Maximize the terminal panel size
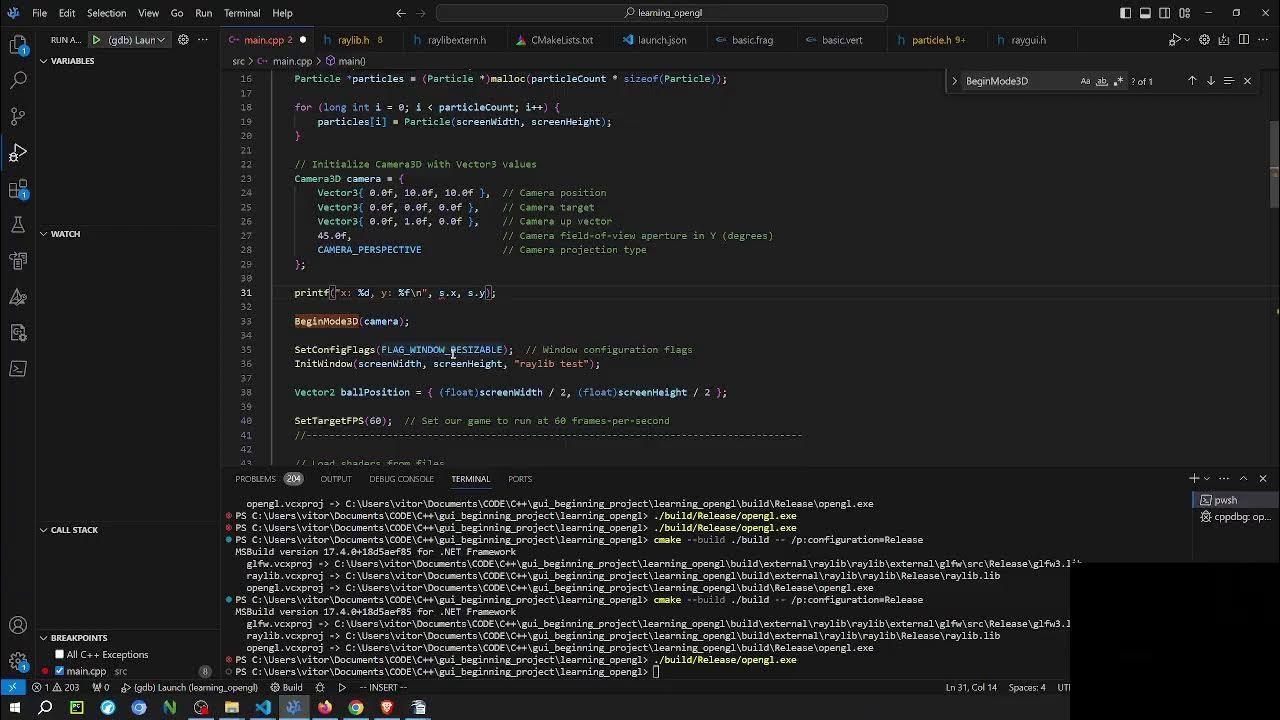This screenshot has width=1280, height=720. [1243, 478]
